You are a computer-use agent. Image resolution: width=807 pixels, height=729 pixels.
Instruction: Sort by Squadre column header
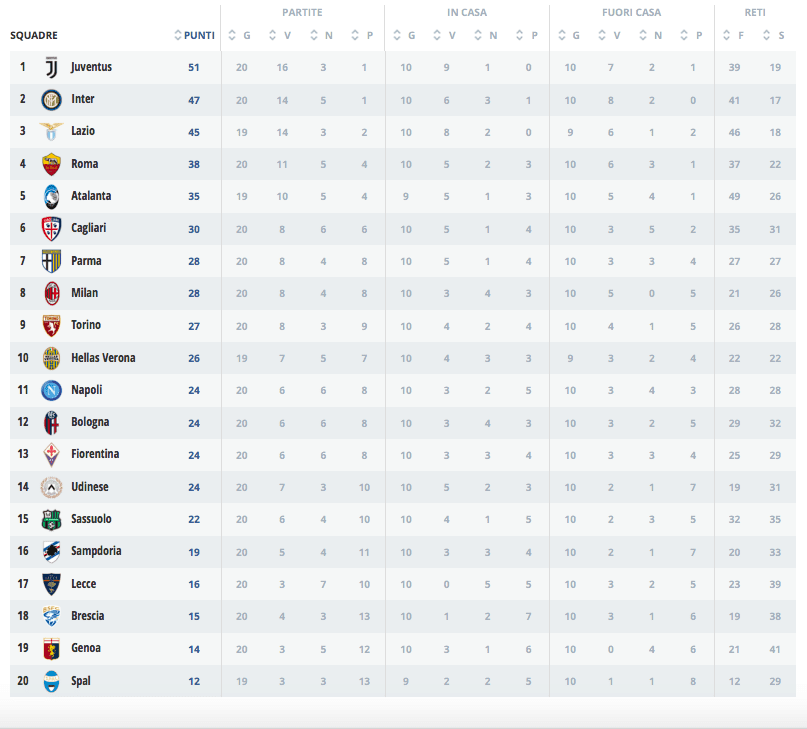[x=34, y=35]
